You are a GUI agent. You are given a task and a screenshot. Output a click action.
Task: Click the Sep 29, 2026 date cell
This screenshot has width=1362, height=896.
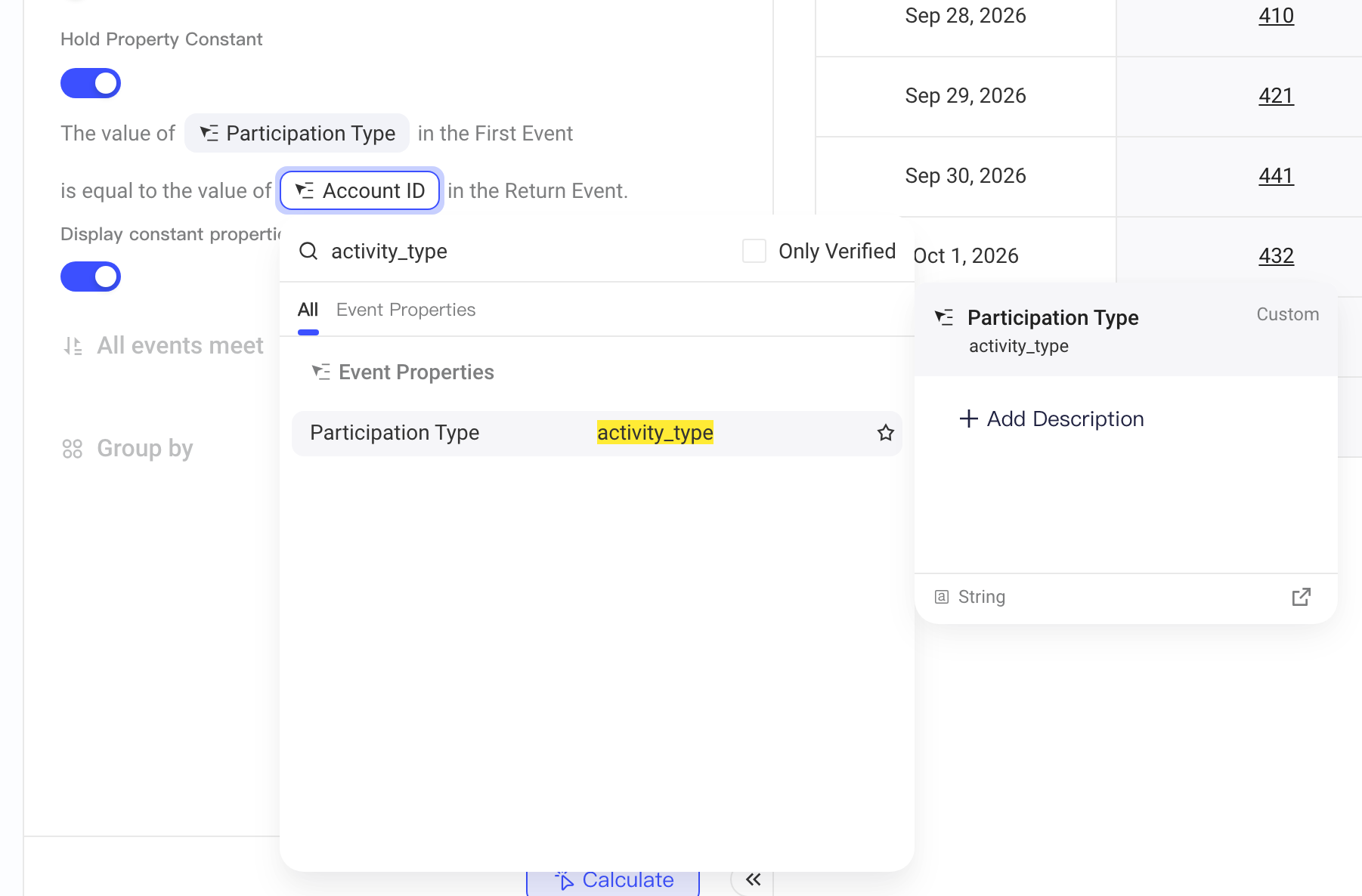[x=965, y=96]
